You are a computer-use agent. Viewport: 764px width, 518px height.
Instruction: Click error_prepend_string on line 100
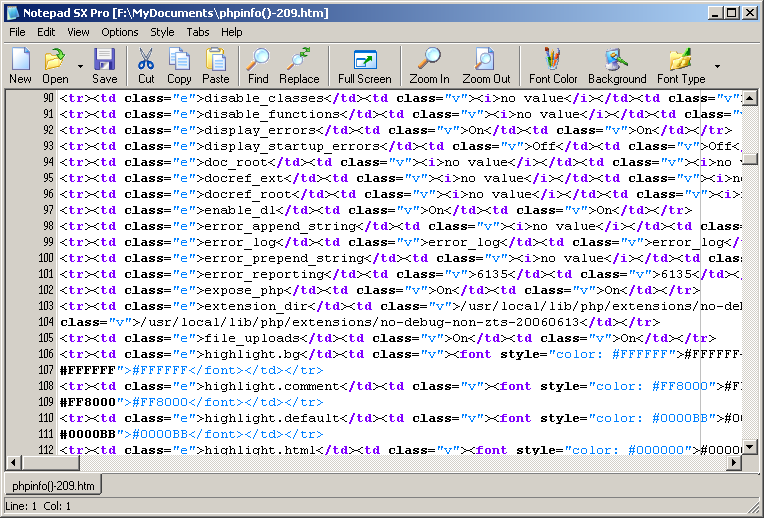coord(284,258)
